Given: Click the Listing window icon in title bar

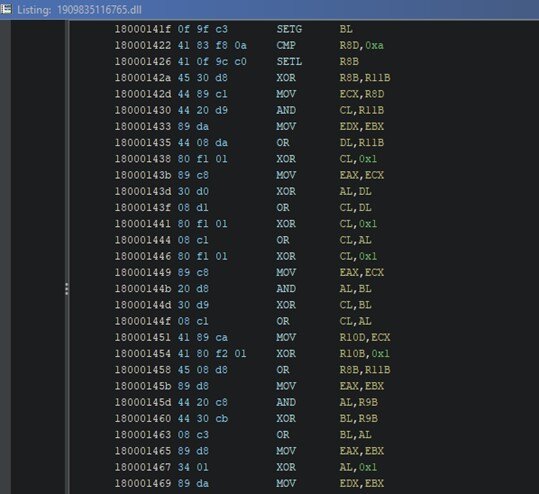Looking at the screenshot, I should pyautogui.click(x=6, y=9).
